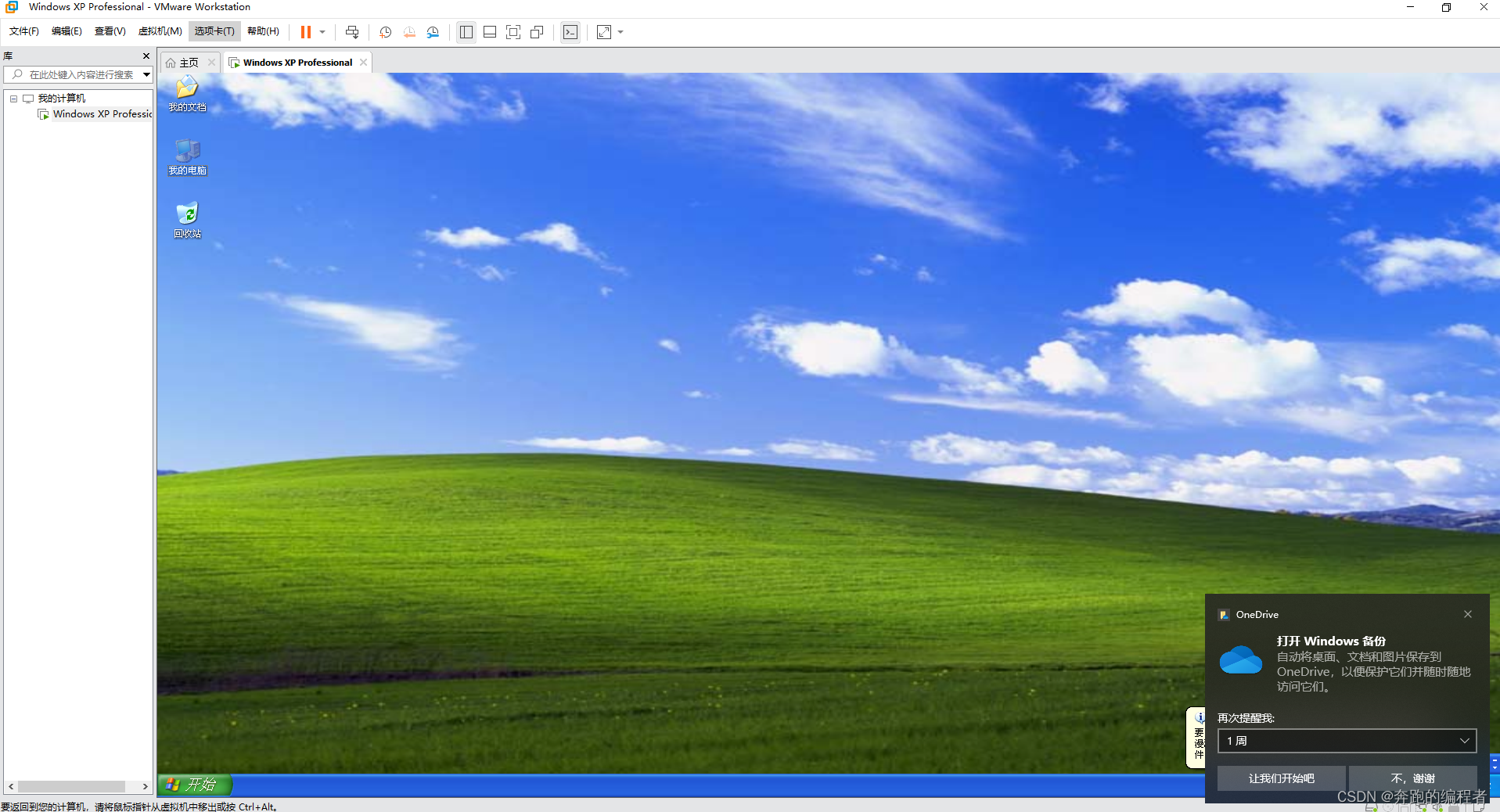This screenshot has height=812, width=1500.
Task: Click the home icon on the 主页 tab
Action: (x=171, y=63)
